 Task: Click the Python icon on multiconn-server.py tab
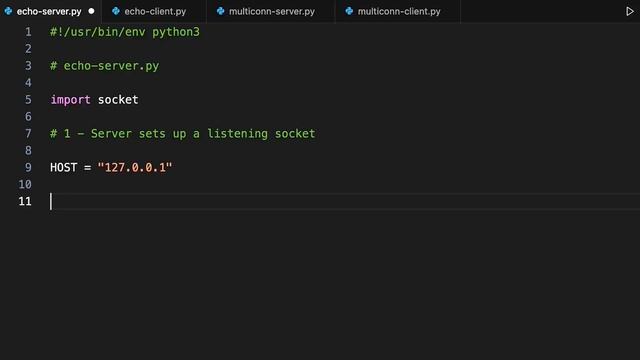[220, 11]
